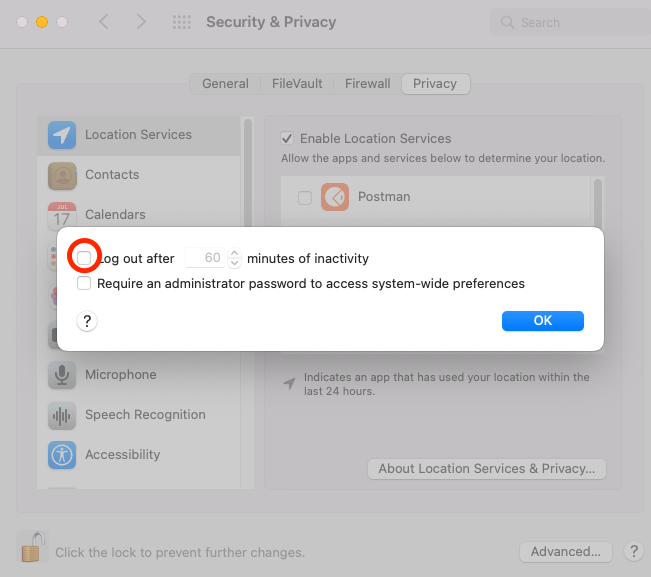Click the Search field in title bar
This screenshot has height=577, width=651.
pyautogui.click(x=565, y=22)
